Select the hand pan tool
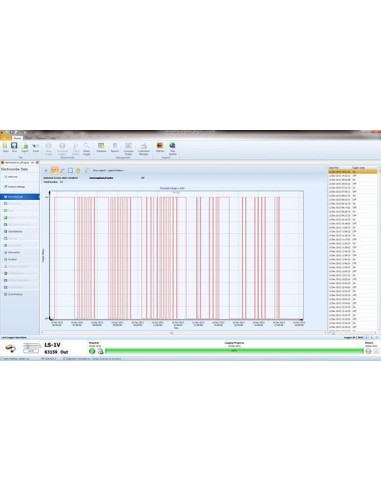Screen dimensions: 381x492 pyautogui.click(x=78, y=170)
